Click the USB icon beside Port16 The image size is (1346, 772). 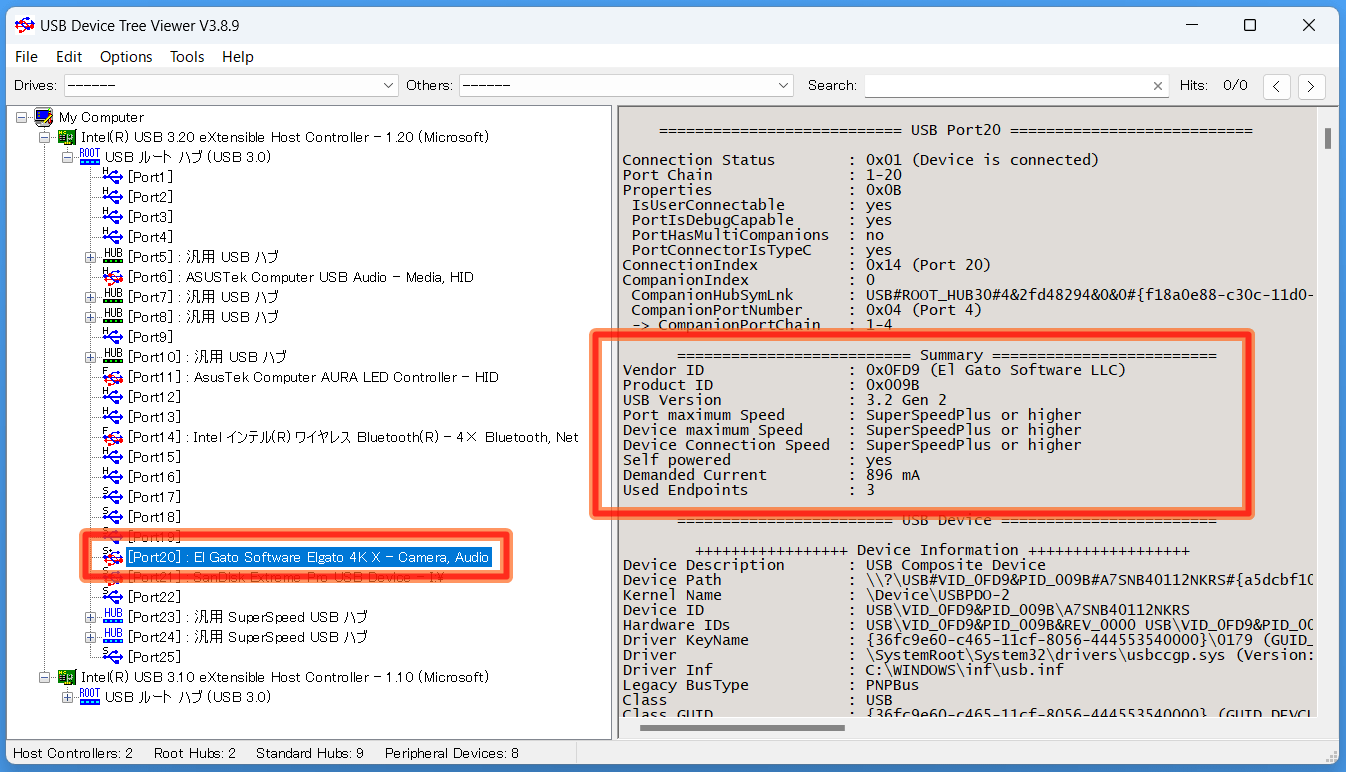(113, 477)
